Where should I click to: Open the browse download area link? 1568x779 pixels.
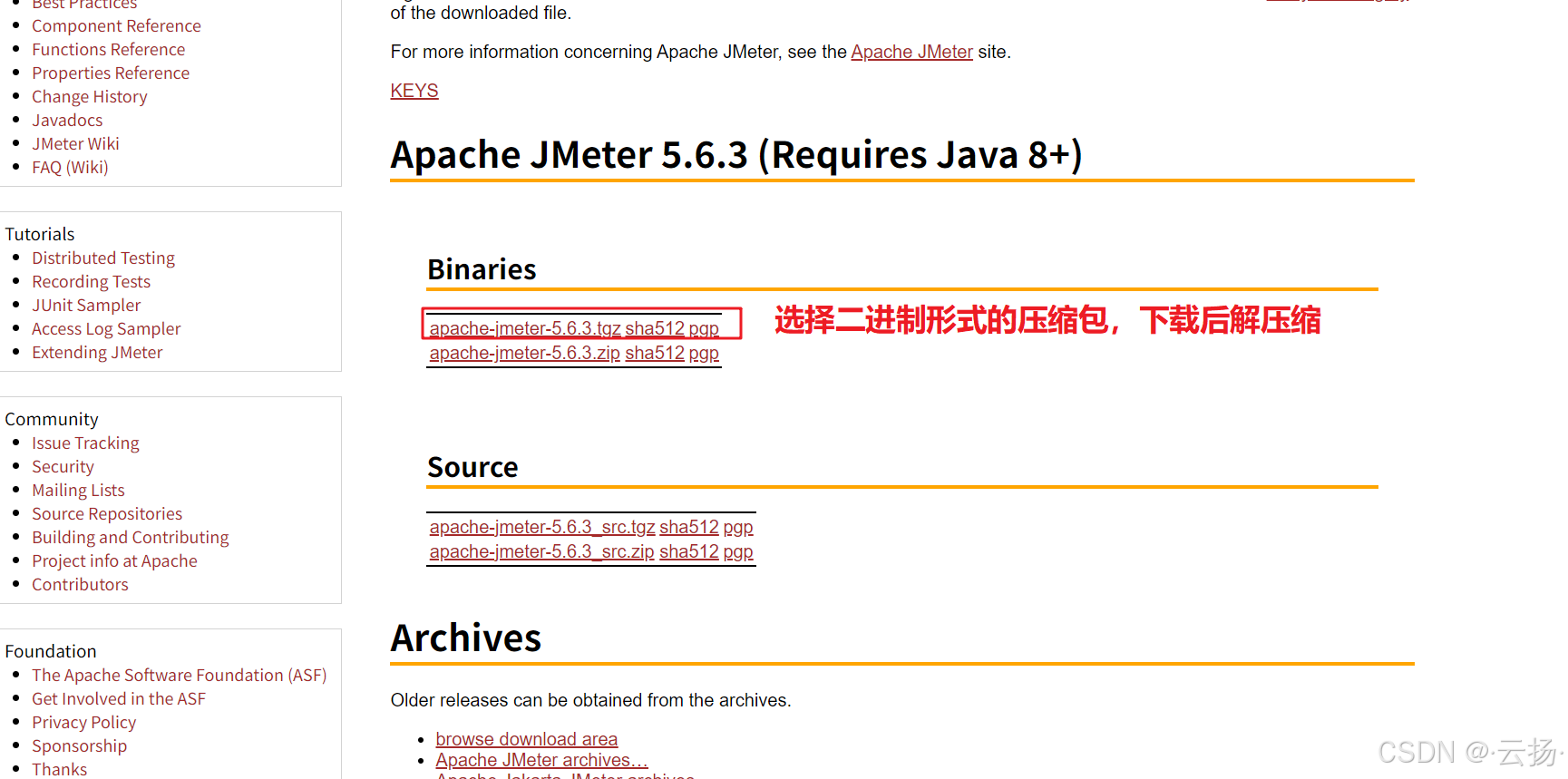click(x=526, y=739)
